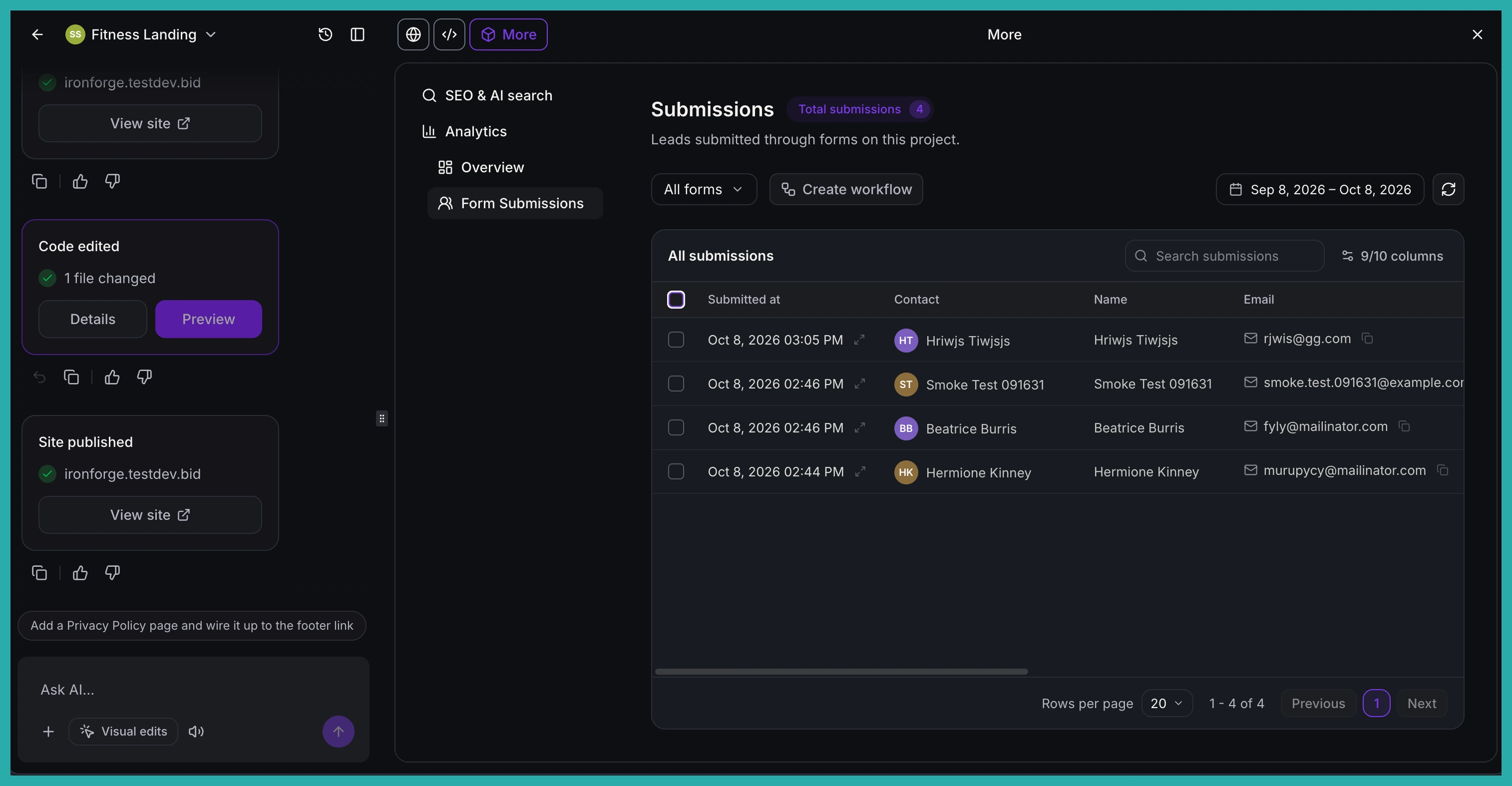
Task: Copy the murupycy@mailinator.com email address
Action: 1442,470
